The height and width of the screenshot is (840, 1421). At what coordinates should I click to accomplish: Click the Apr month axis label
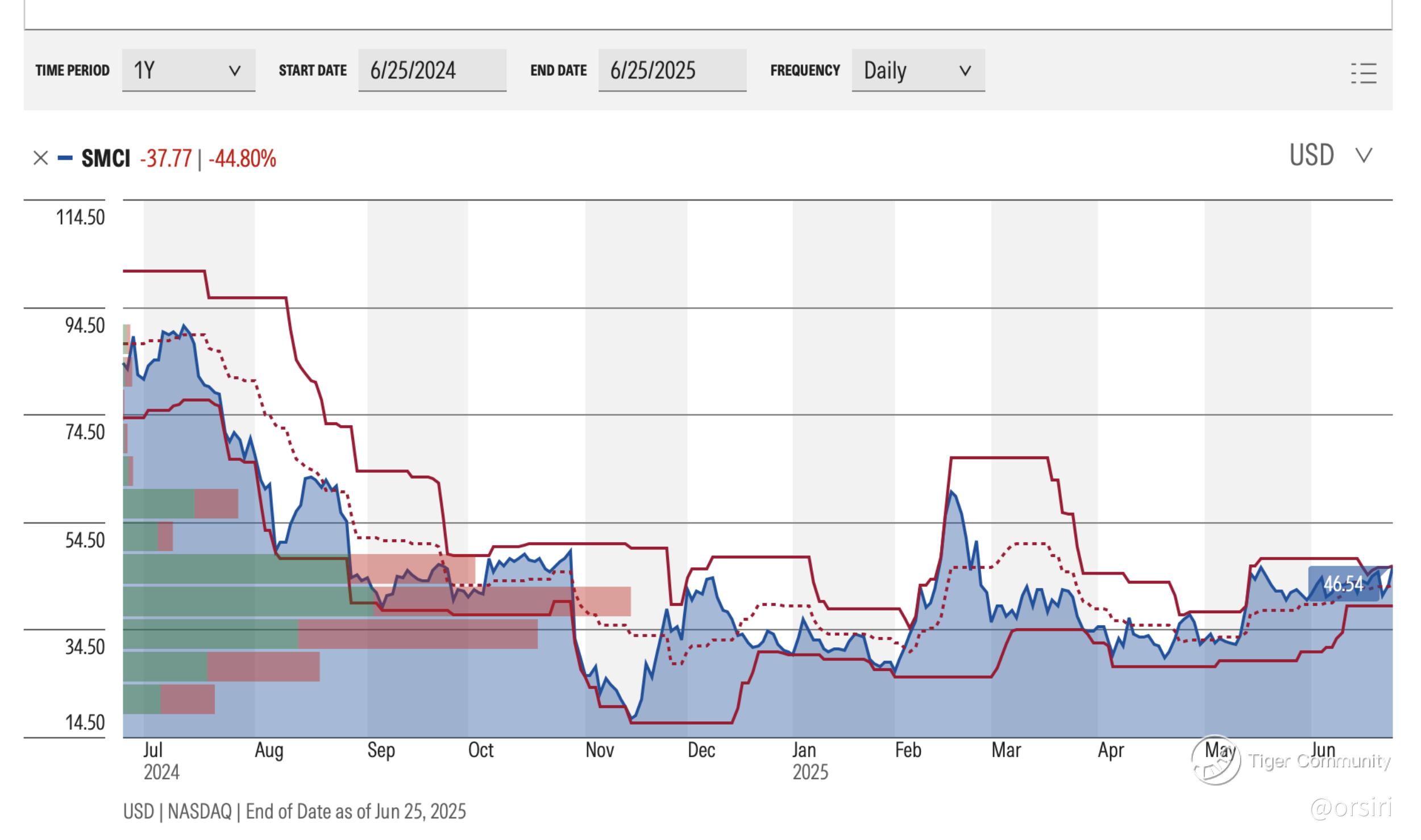click(1111, 751)
